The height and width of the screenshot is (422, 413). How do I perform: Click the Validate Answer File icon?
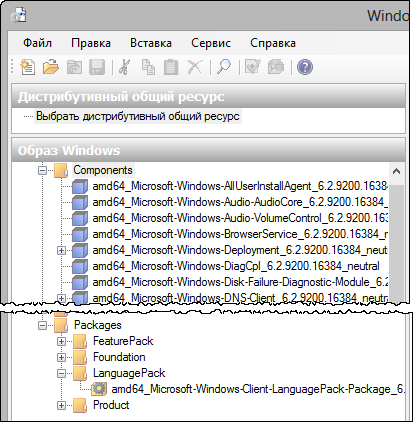(253, 67)
